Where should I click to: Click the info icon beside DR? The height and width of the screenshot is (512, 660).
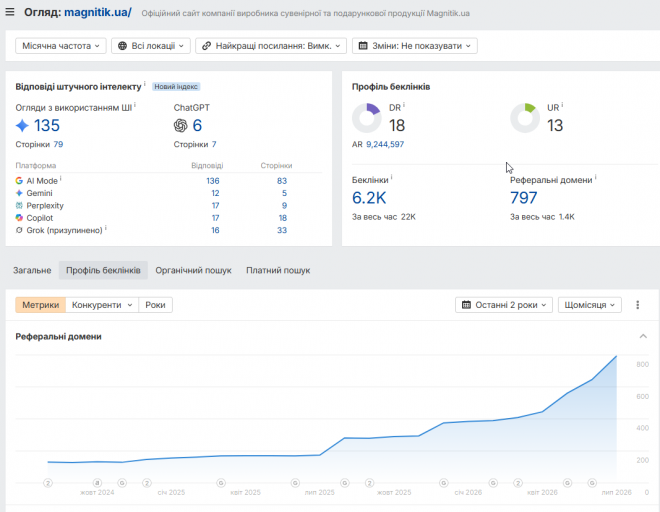404,105
